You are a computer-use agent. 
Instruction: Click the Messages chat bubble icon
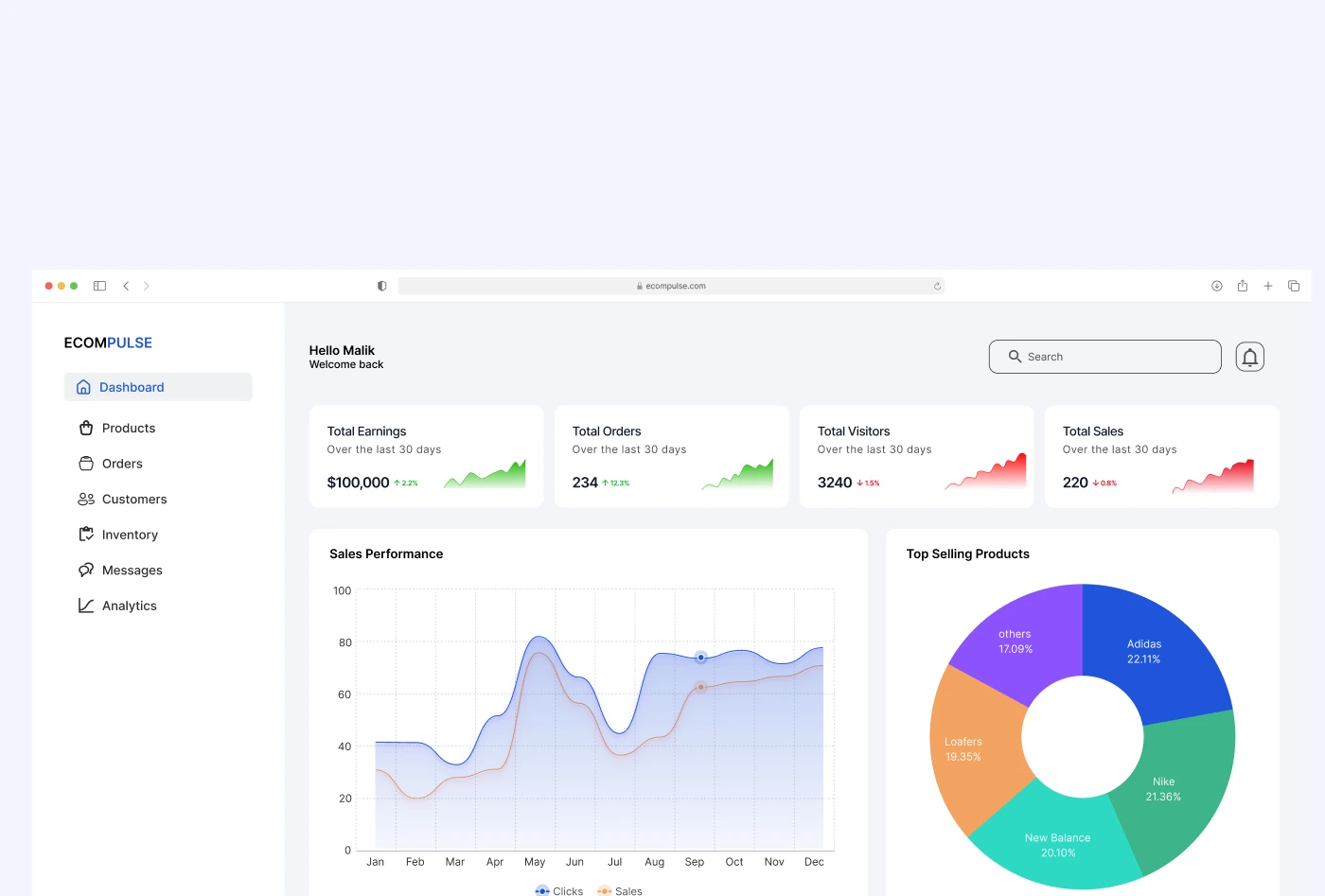click(x=86, y=570)
